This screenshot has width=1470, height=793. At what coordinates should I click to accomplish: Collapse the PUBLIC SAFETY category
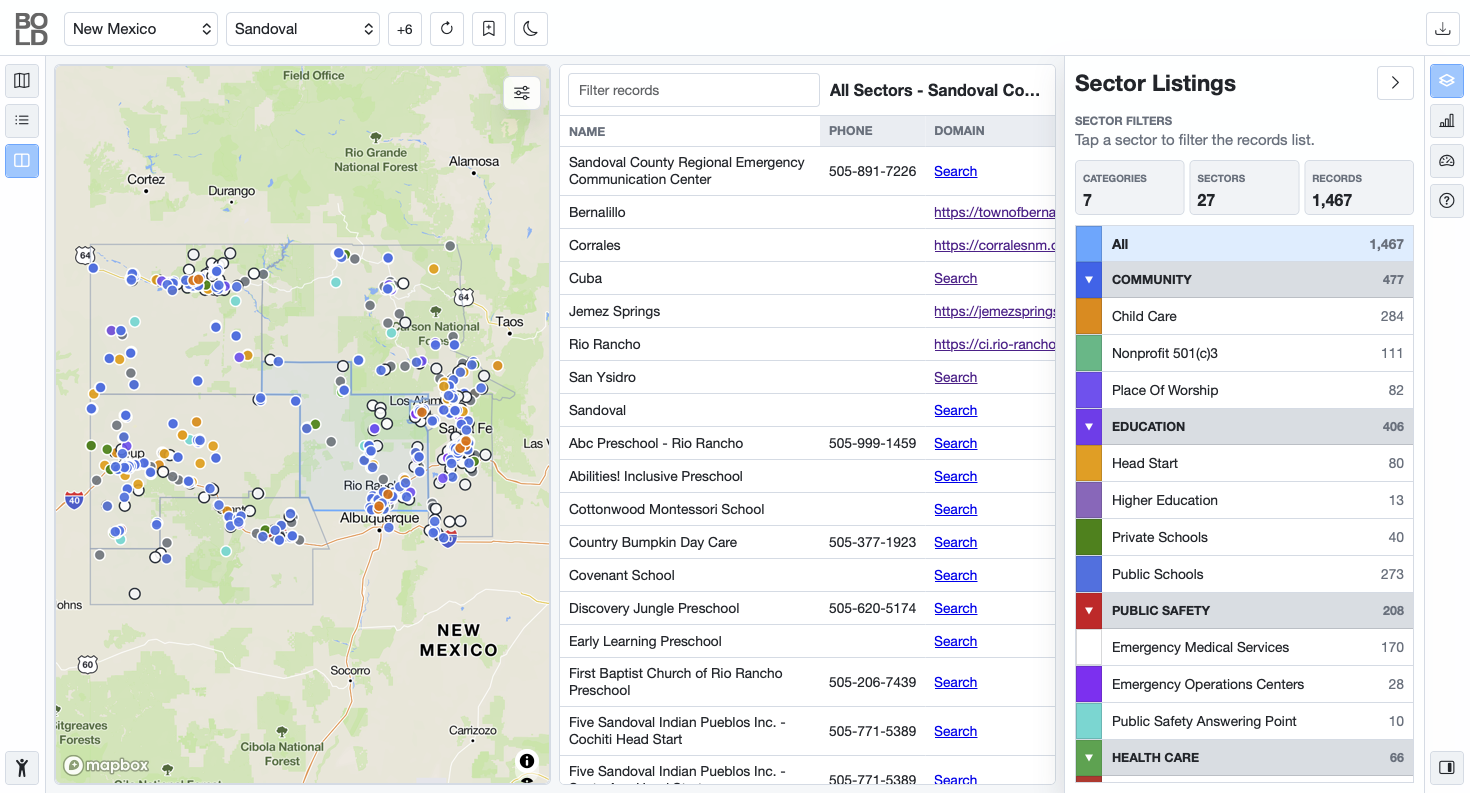(x=1089, y=611)
